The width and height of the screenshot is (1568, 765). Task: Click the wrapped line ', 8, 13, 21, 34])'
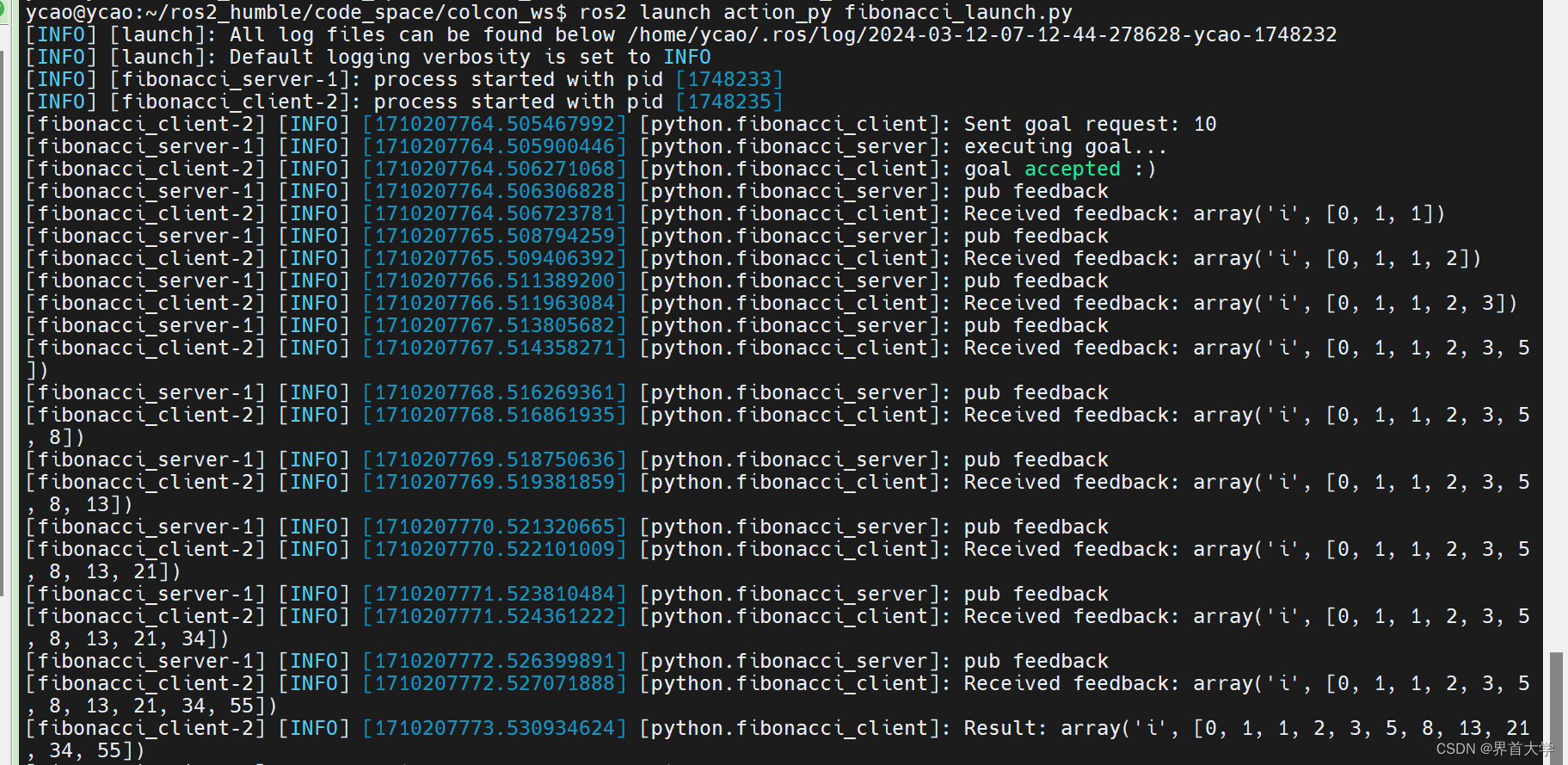(x=127, y=639)
